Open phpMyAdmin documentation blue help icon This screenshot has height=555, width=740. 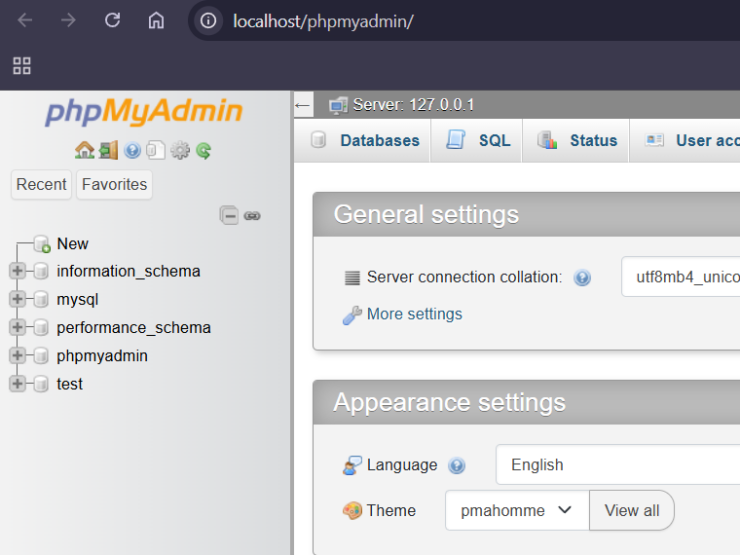click(132, 151)
